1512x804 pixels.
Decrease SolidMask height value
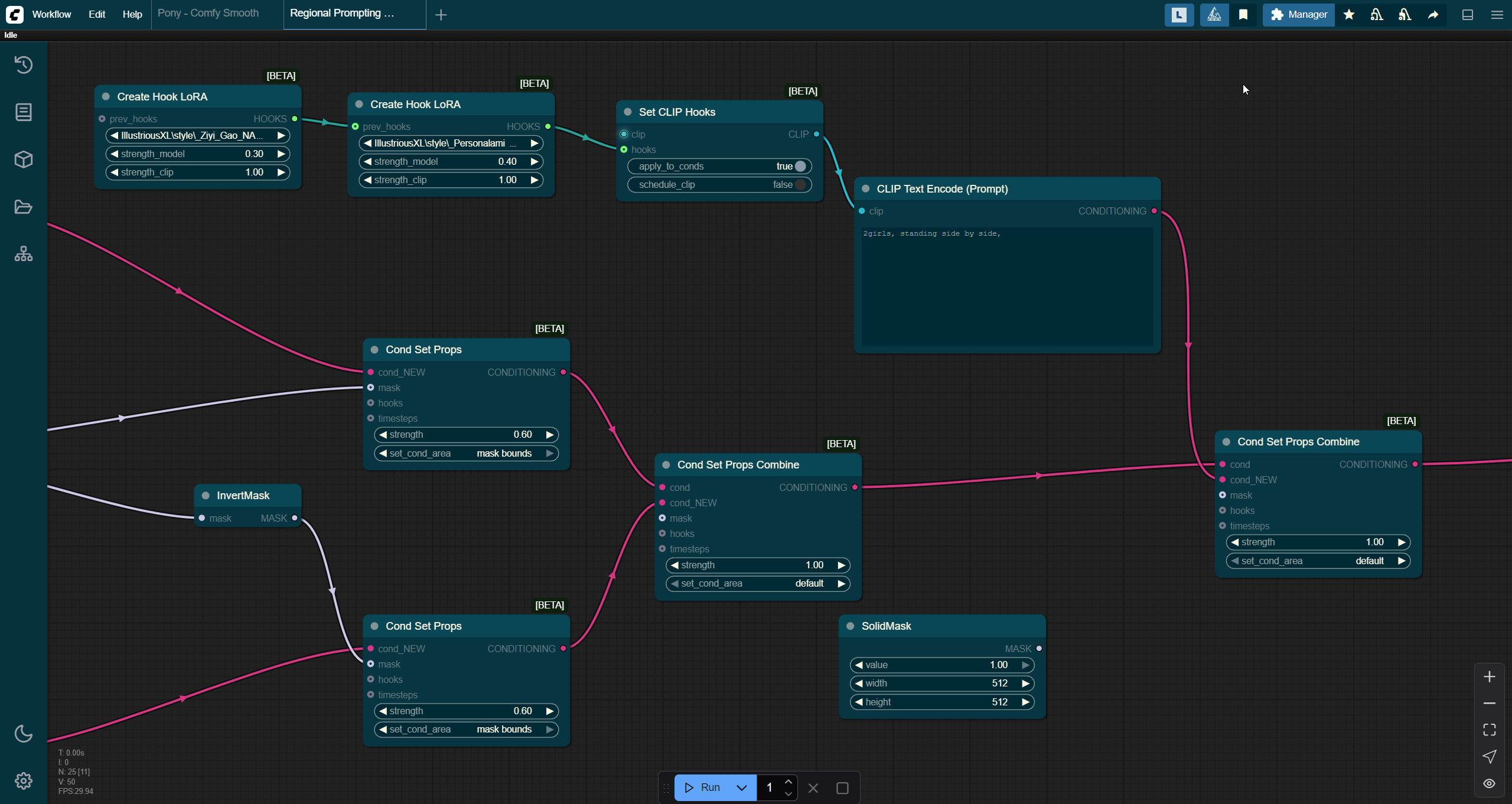(x=859, y=702)
